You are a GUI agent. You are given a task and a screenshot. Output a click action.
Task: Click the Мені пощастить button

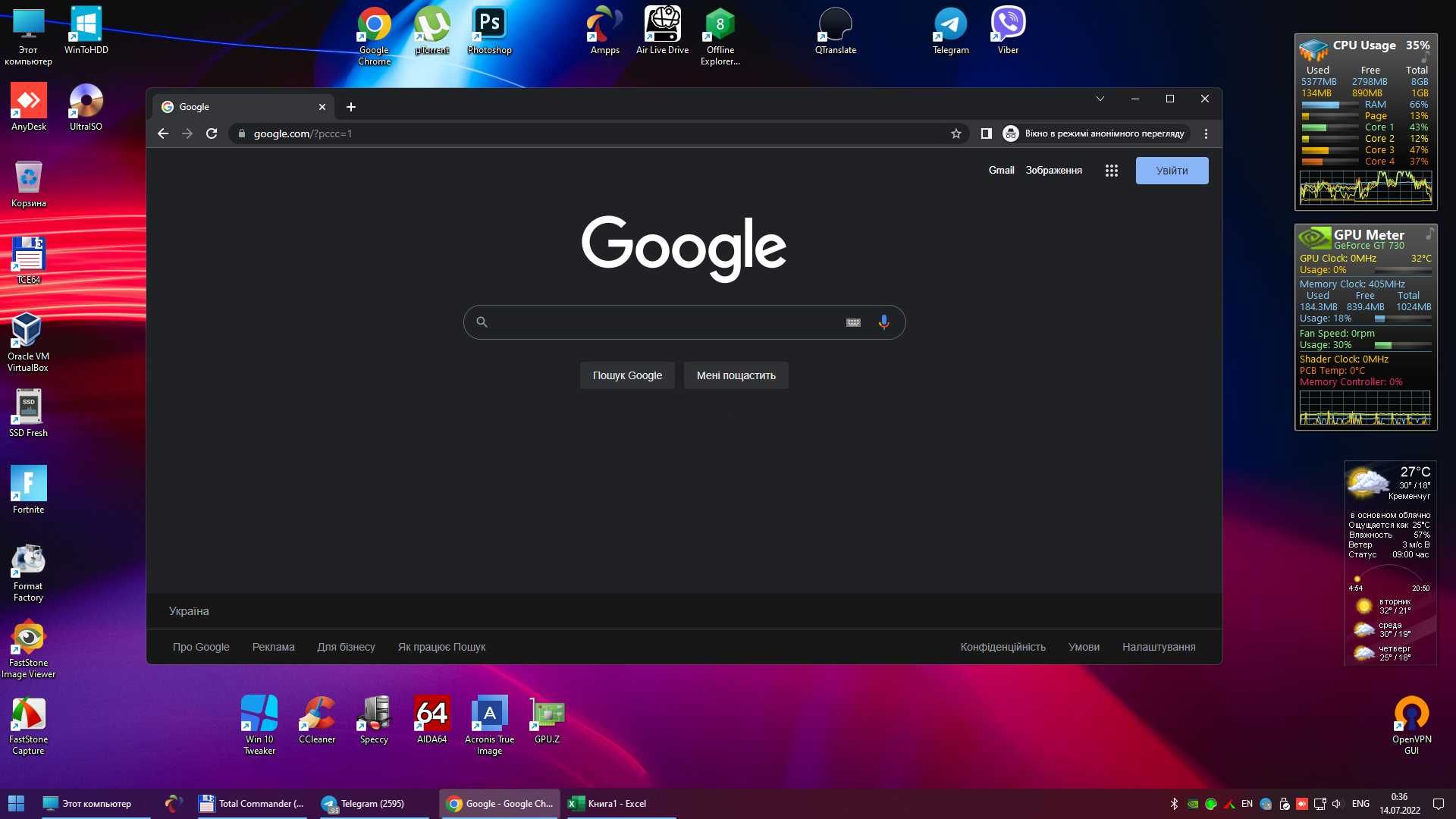(736, 375)
